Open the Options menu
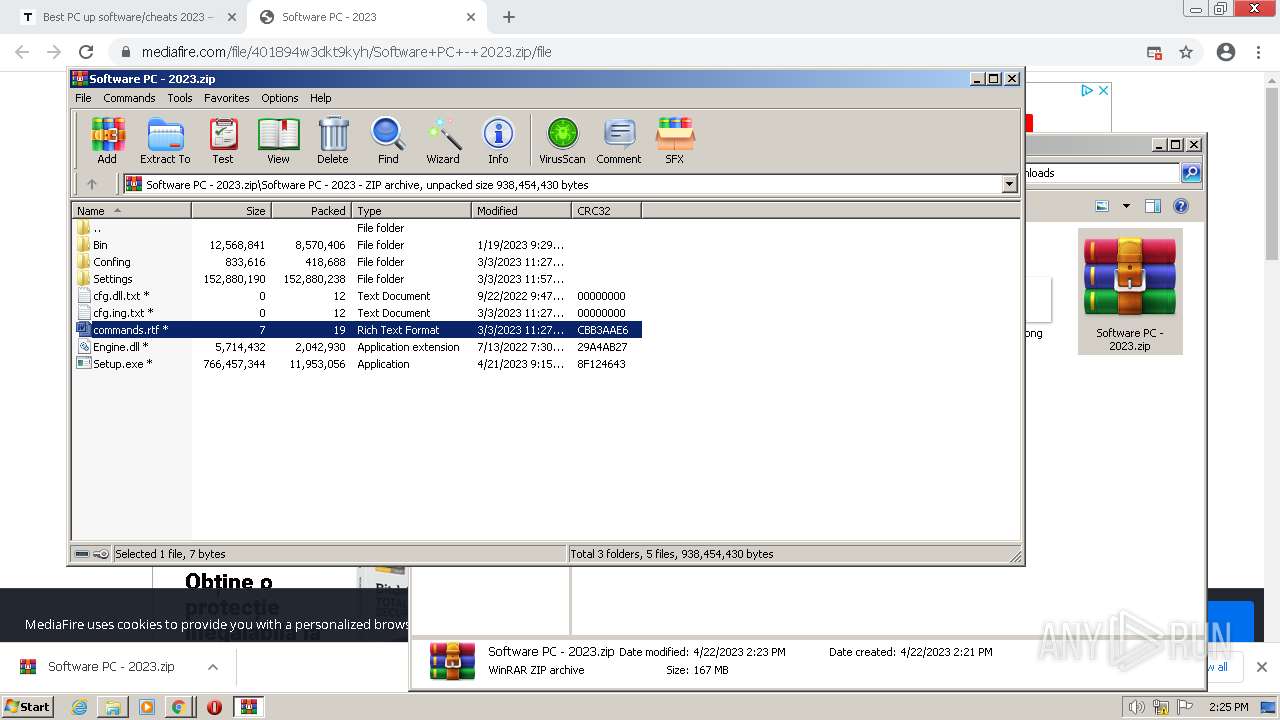1280x720 pixels. 280,98
